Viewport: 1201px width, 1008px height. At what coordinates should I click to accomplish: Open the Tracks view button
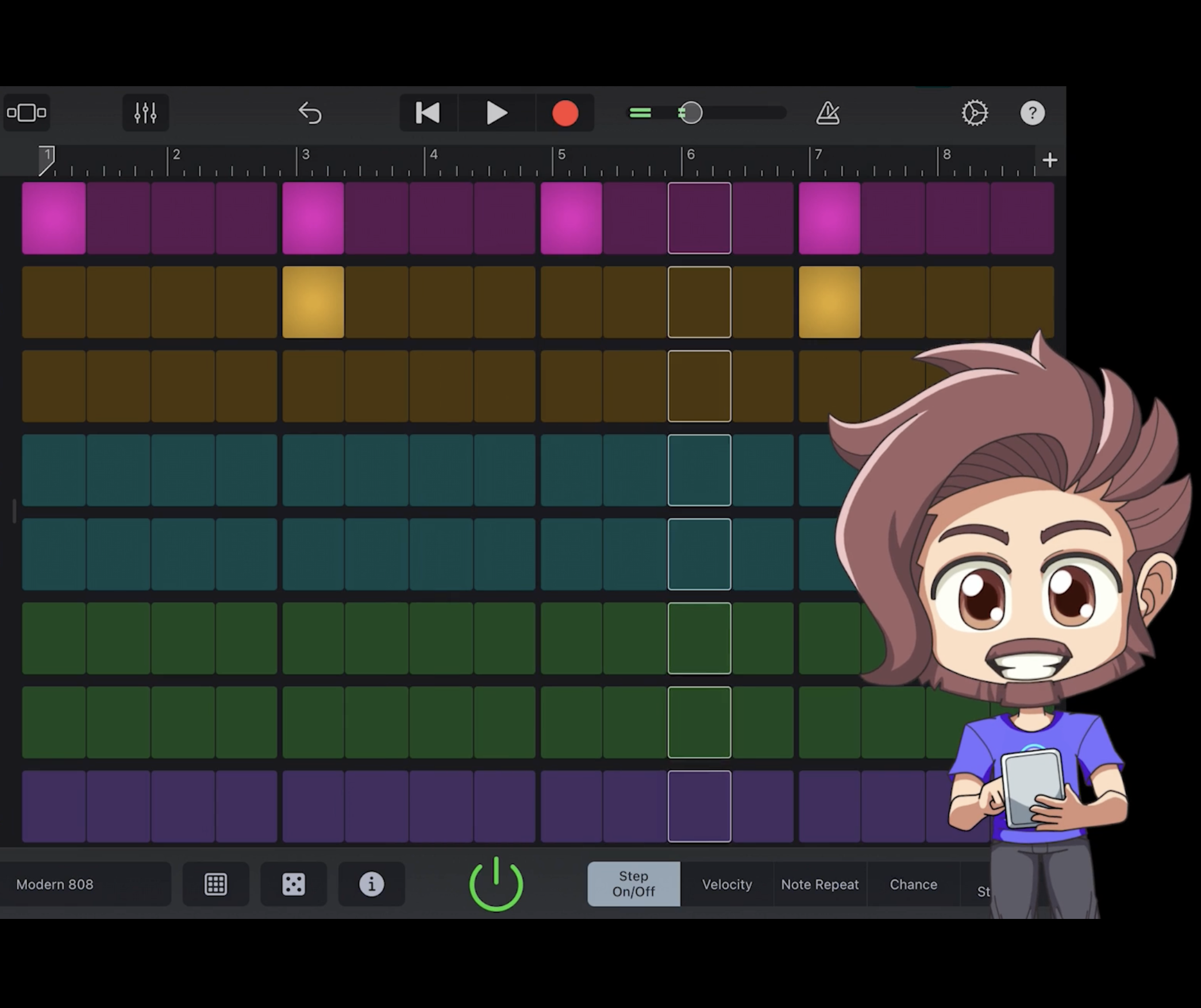pyautogui.click(x=26, y=113)
